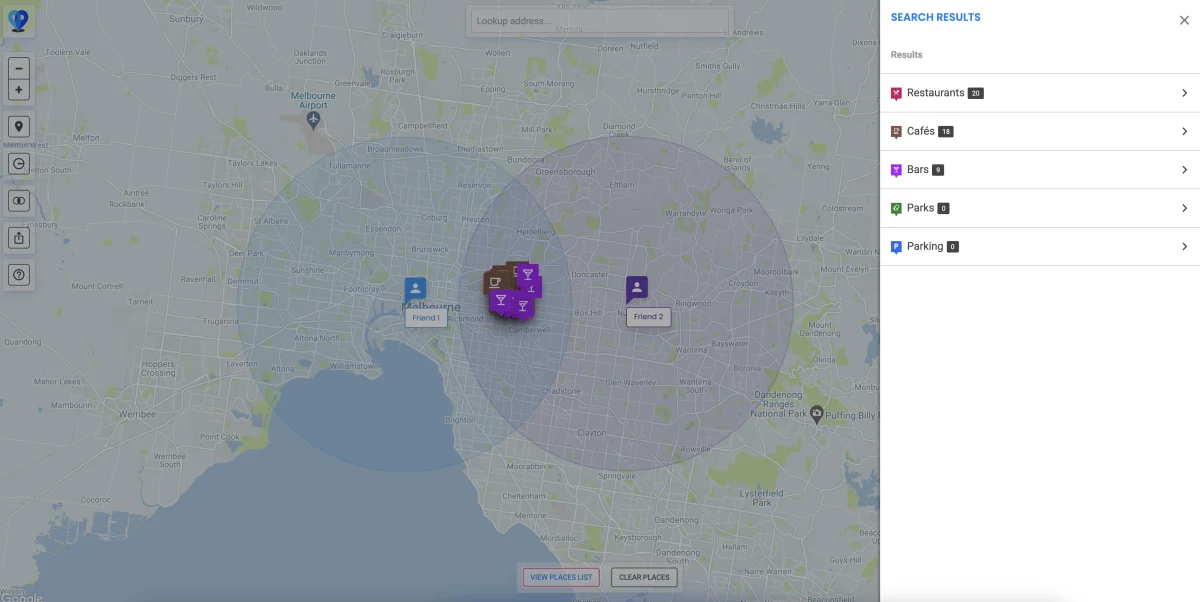Image resolution: width=1200 pixels, height=602 pixels.
Task: Click the blue Friend 1 person marker
Action: point(416,289)
